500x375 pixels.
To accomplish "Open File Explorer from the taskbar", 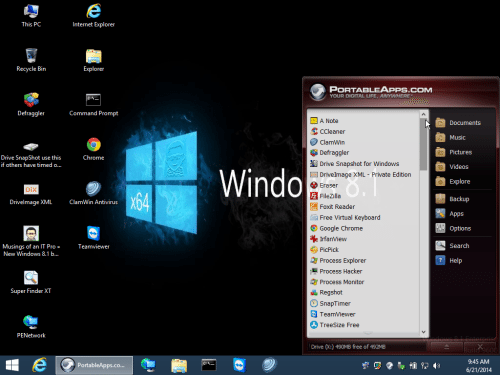I will pos(179,365).
